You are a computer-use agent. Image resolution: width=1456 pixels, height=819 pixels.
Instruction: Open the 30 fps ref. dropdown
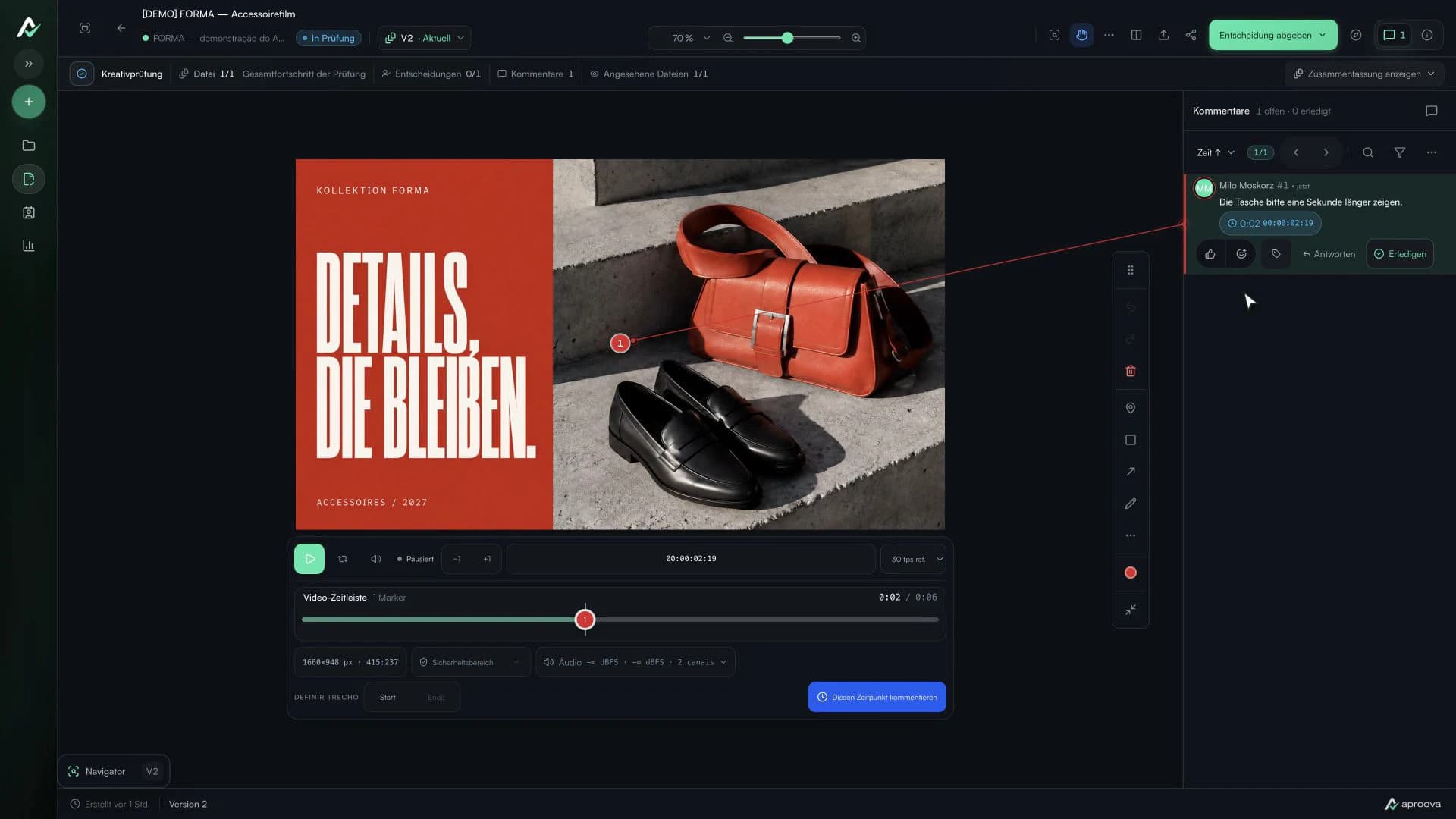tap(913, 559)
